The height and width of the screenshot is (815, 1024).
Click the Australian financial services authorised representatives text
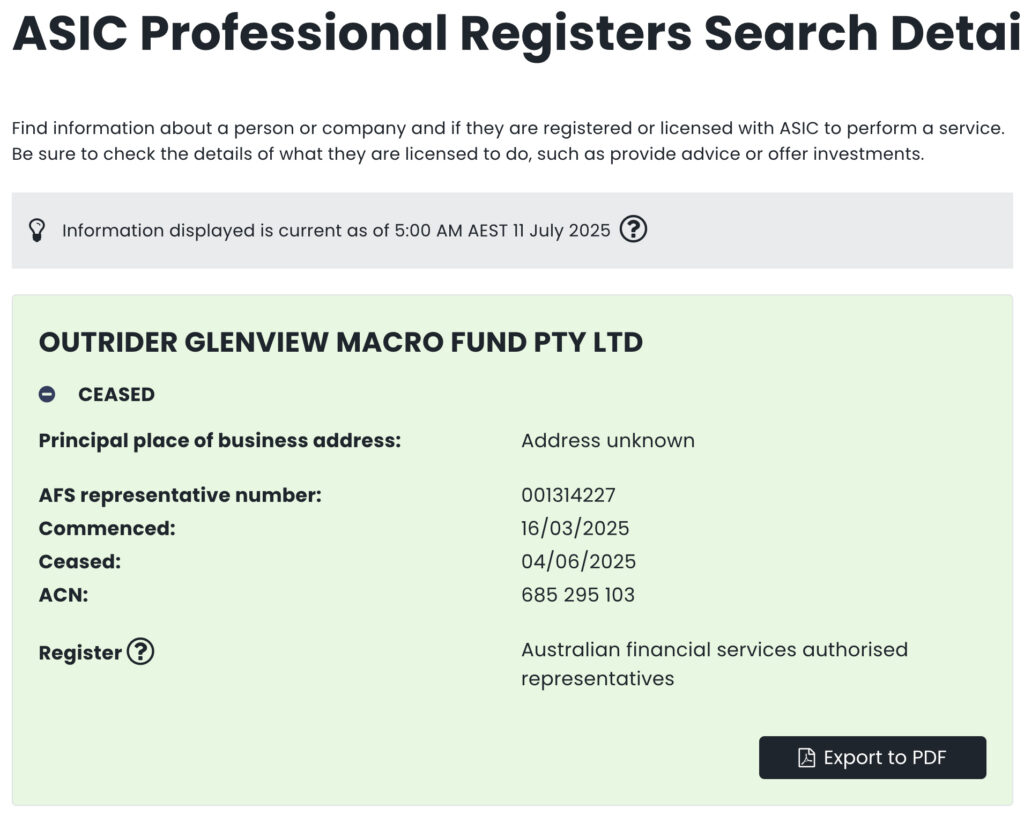point(714,664)
